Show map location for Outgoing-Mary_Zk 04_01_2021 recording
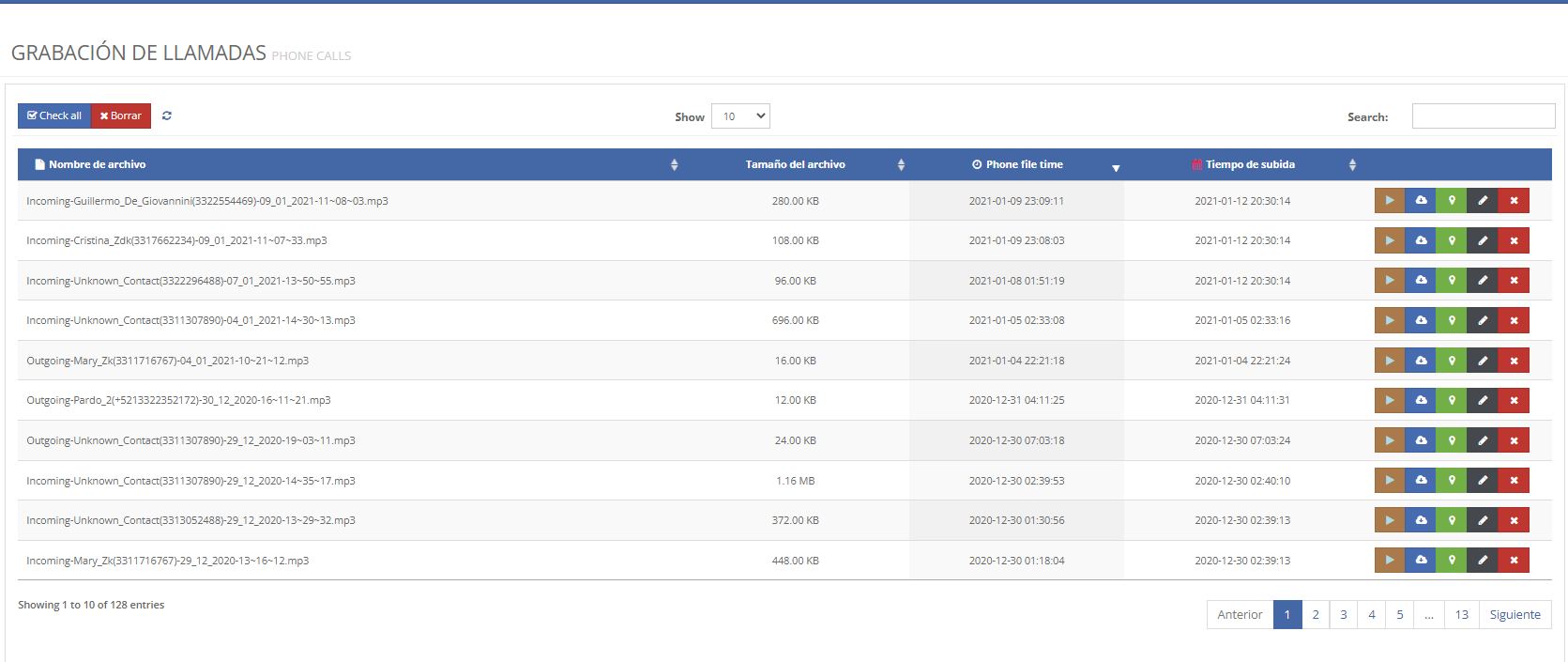Viewport: 1568px width, 662px height. pyautogui.click(x=1452, y=361)
